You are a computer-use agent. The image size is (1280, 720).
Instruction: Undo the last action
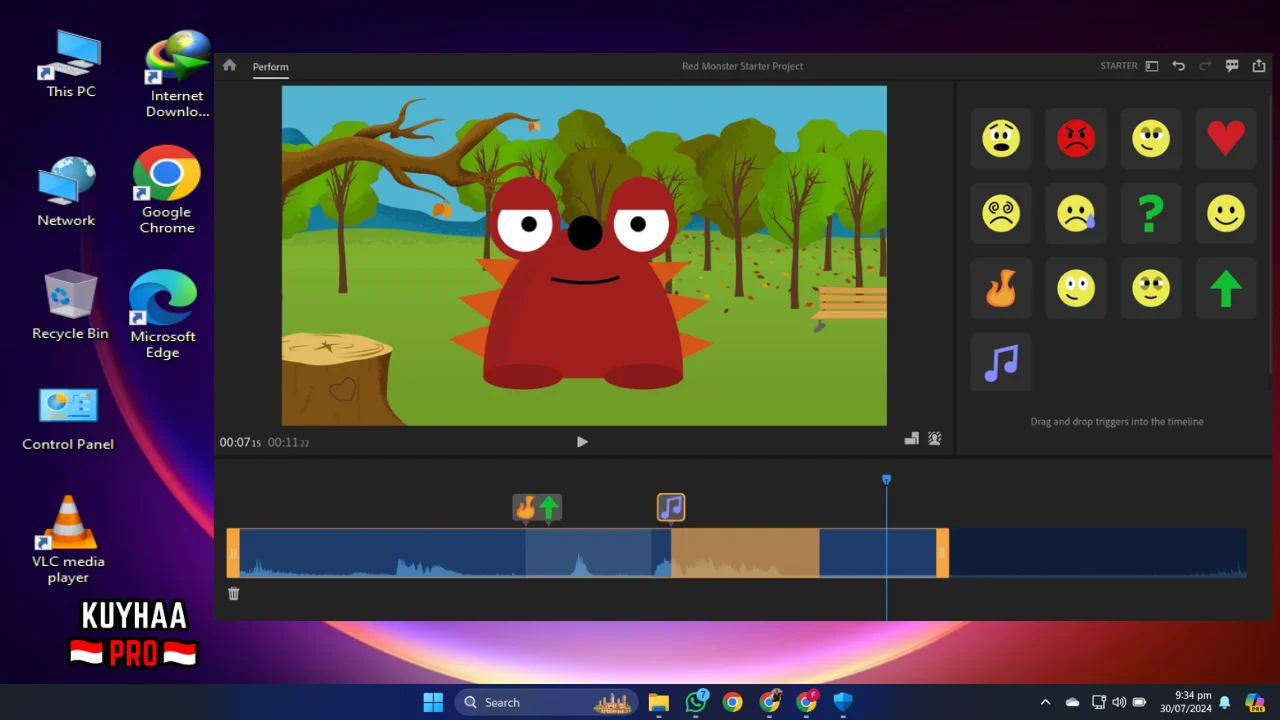tap(1179, 66)
